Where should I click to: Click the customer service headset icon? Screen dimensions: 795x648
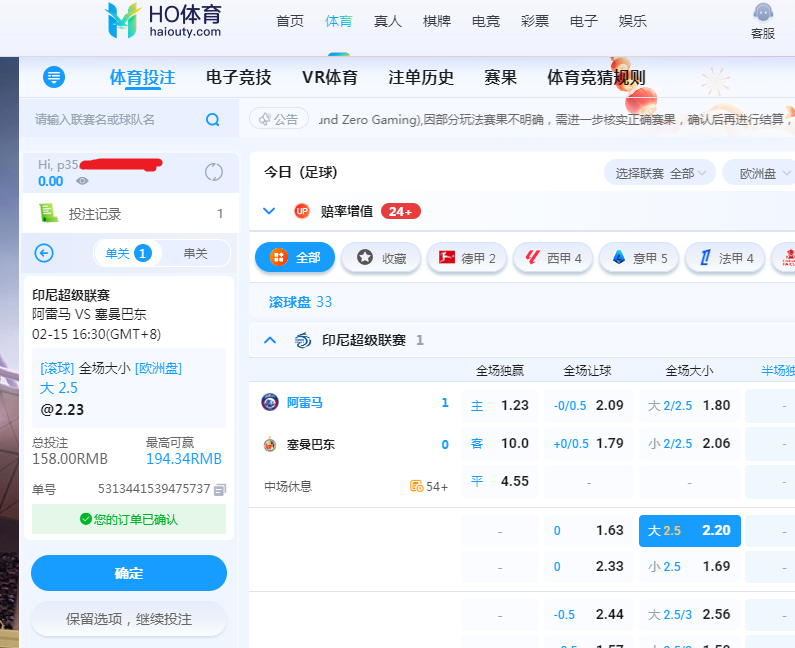pos(762,13)
